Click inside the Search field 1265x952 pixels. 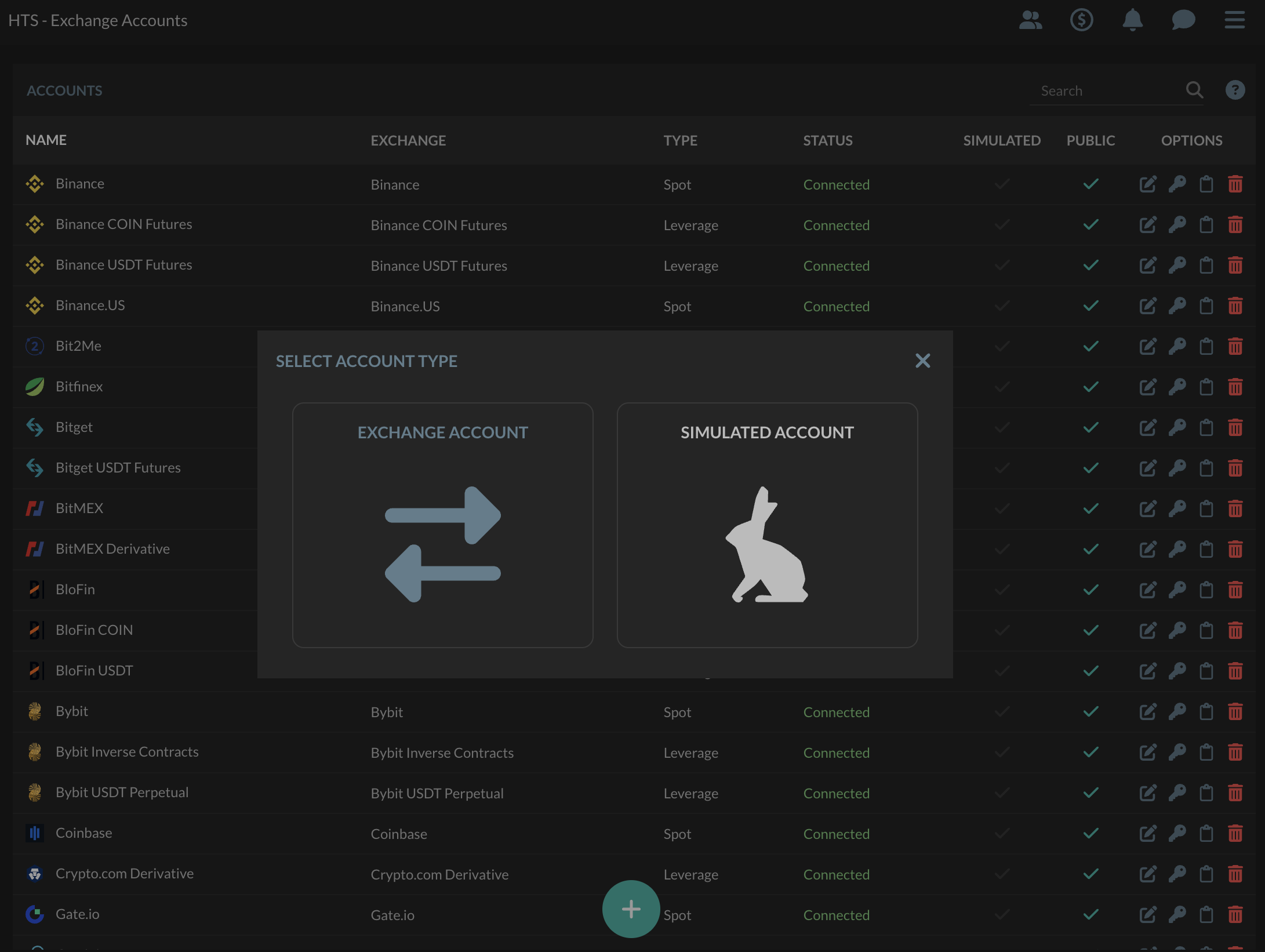pos(1102,90)
